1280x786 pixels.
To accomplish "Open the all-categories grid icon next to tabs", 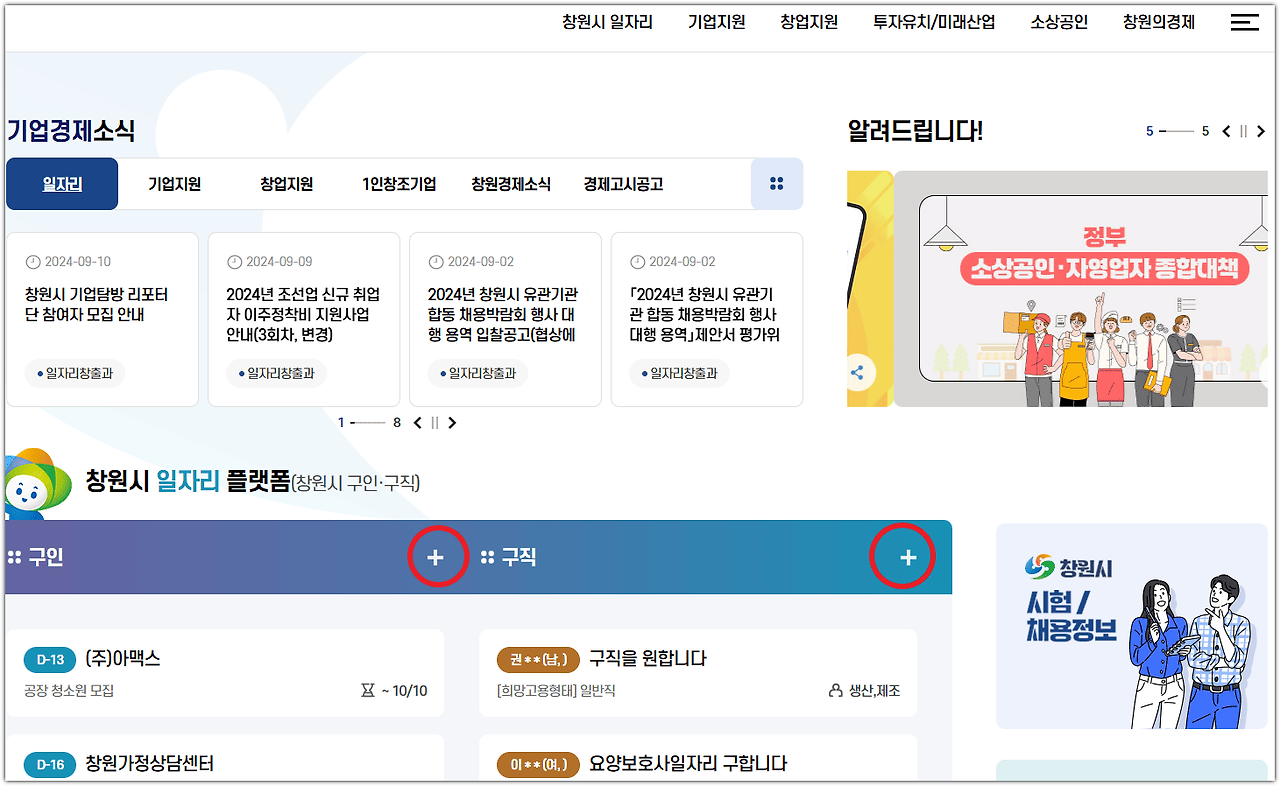I will click(777, 184).
